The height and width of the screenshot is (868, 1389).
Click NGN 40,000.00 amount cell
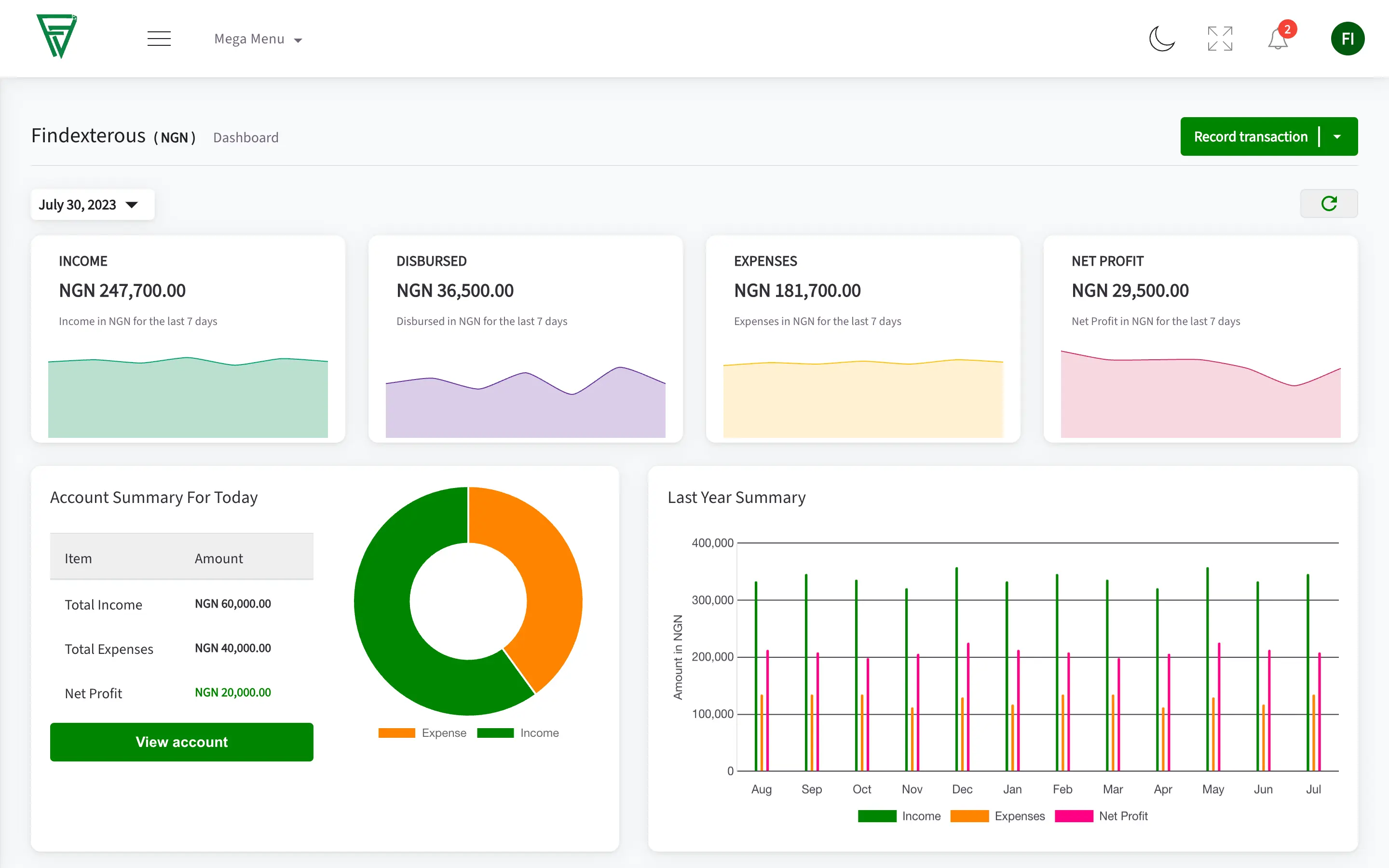coord(232,648)
